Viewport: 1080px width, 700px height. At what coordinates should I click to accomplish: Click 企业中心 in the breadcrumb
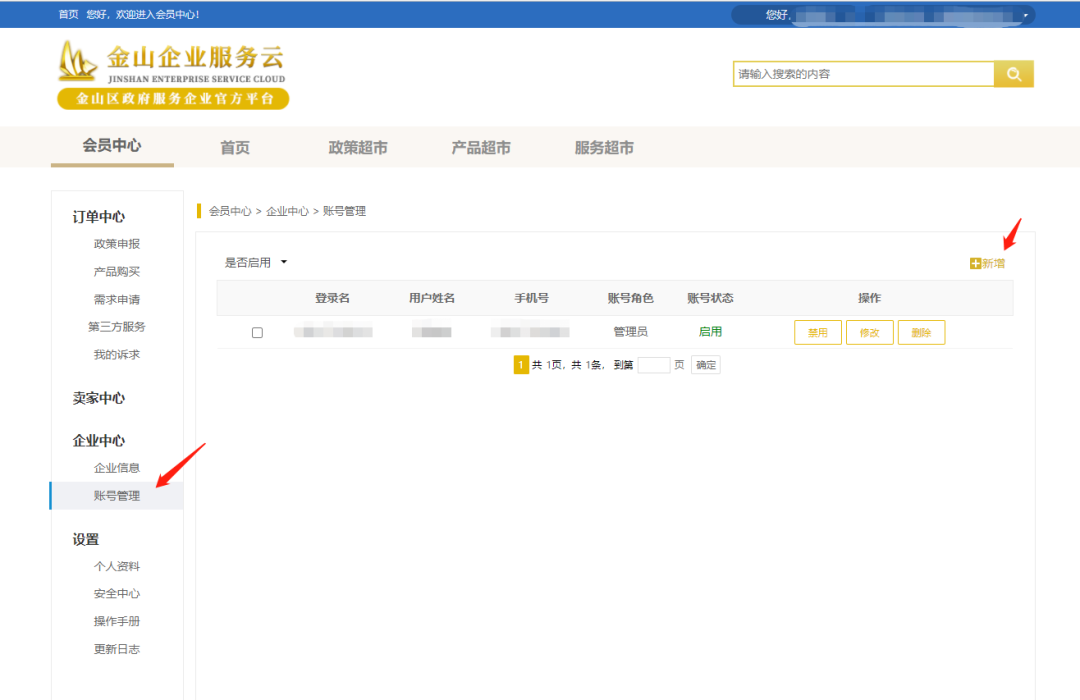(287, 212)
